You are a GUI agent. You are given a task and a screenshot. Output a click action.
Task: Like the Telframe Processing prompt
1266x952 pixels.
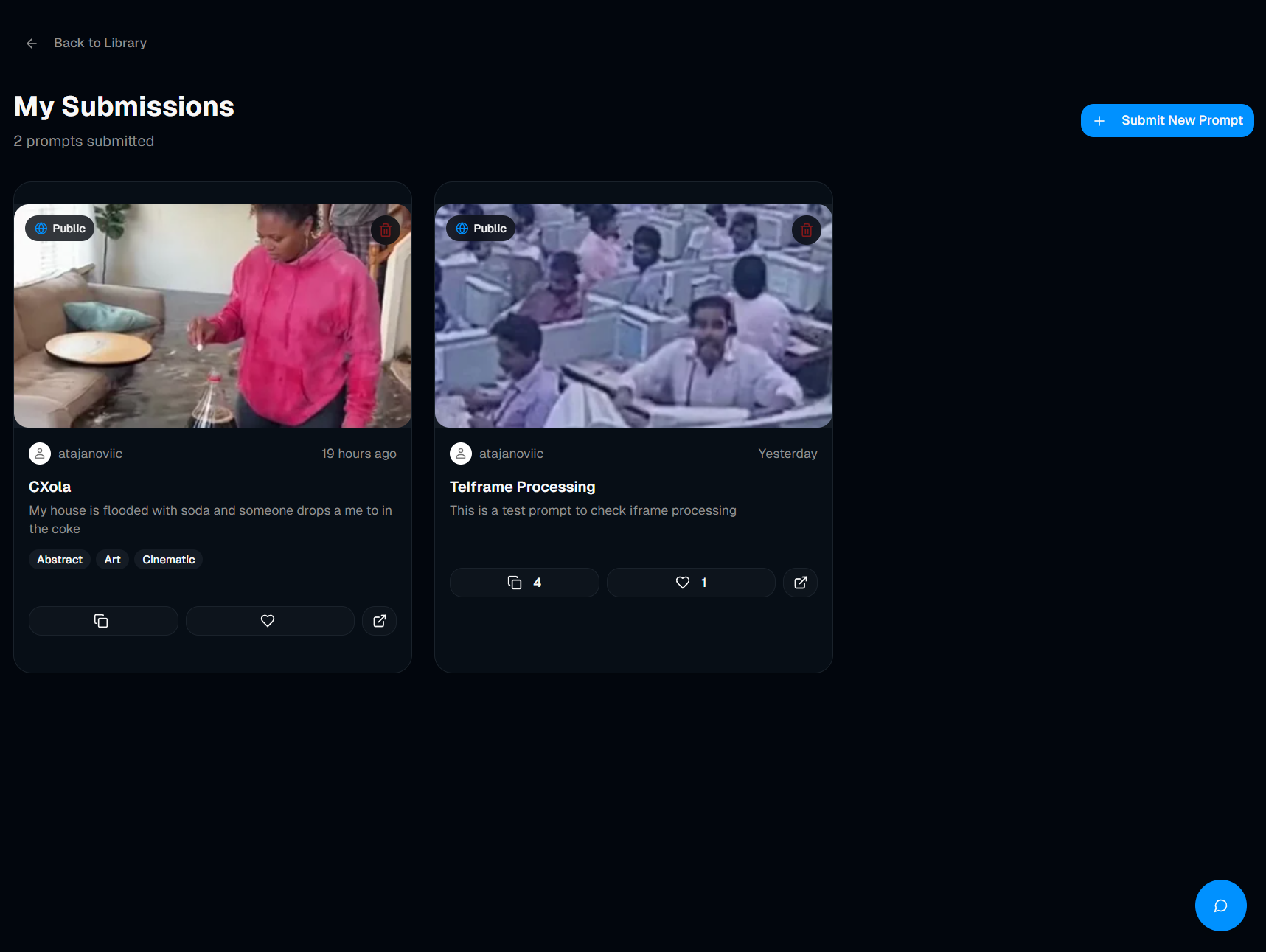point(690,583)
